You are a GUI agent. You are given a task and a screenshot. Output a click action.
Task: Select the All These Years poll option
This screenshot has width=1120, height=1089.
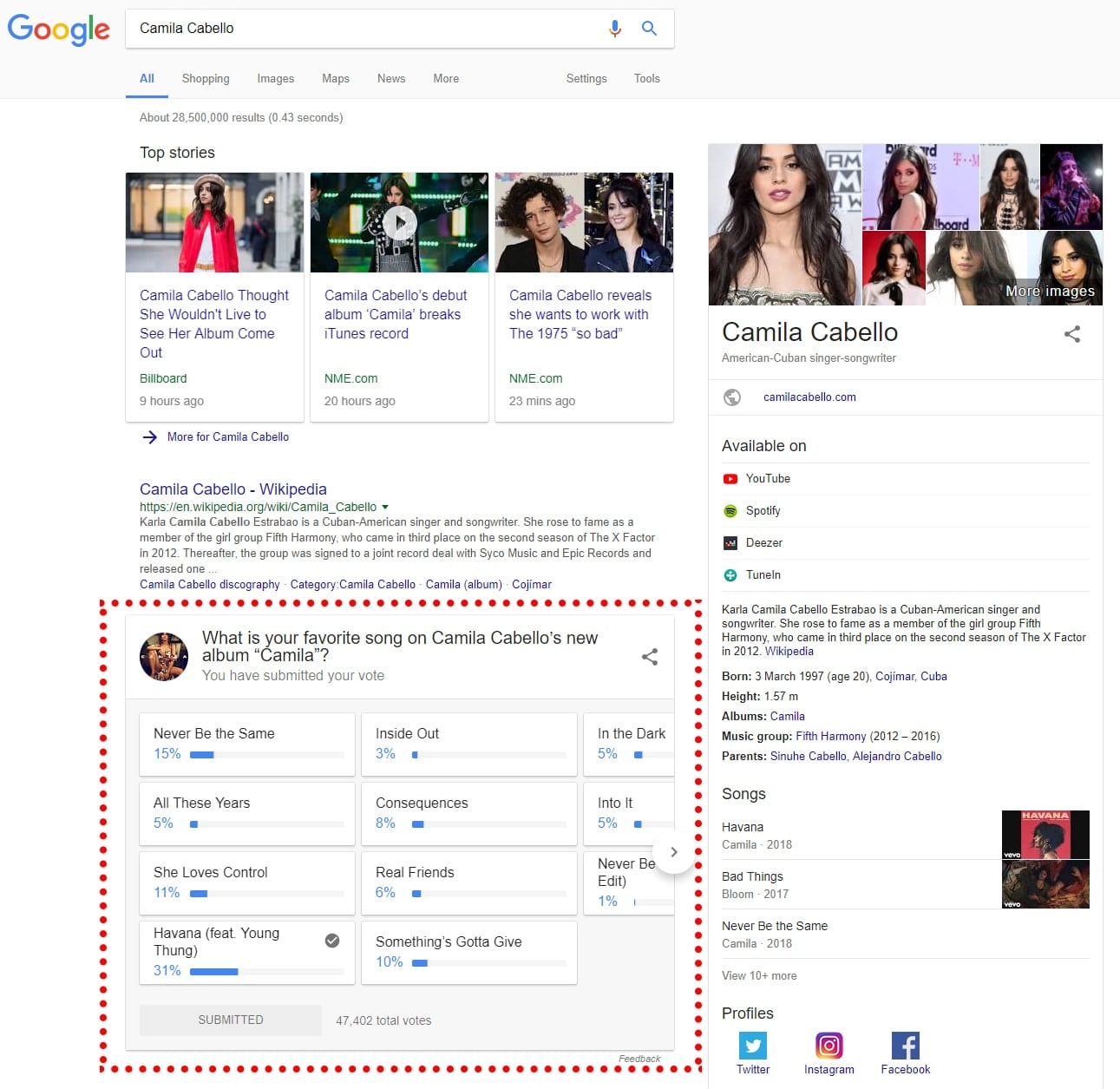coord(247,814)
